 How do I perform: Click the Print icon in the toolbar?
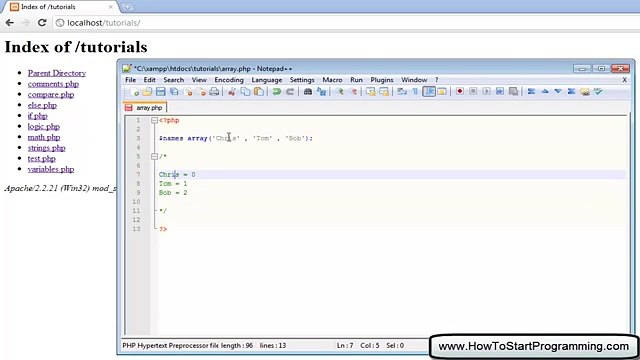pos(214,92)
